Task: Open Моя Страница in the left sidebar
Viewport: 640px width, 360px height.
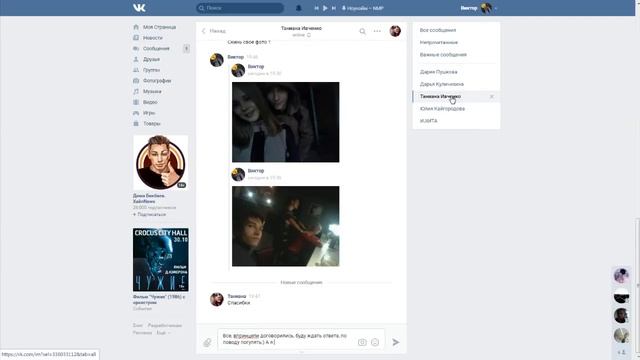Action: coord(159,27)
